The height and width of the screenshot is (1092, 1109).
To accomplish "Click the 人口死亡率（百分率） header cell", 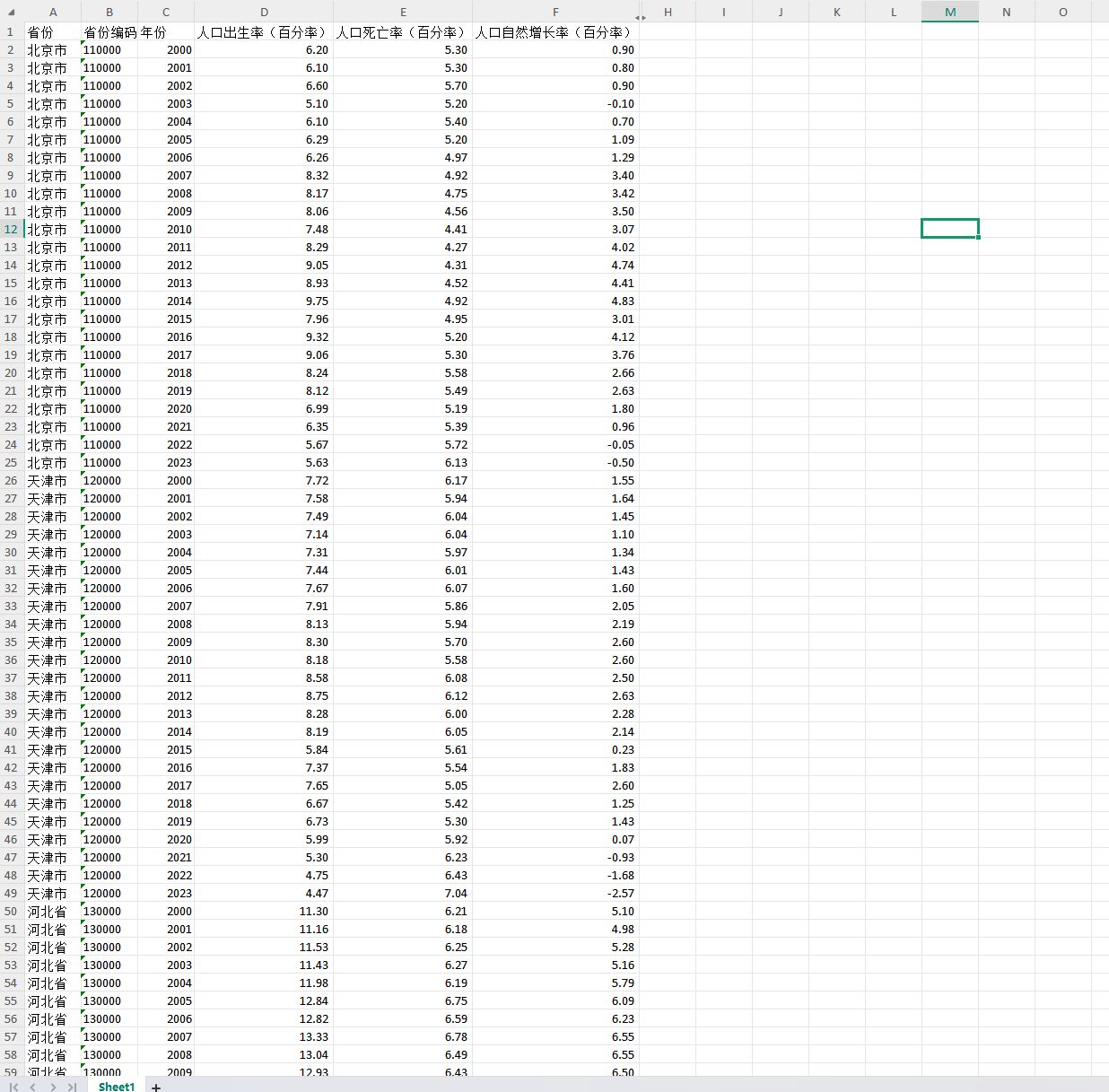I will pos(403,31).
